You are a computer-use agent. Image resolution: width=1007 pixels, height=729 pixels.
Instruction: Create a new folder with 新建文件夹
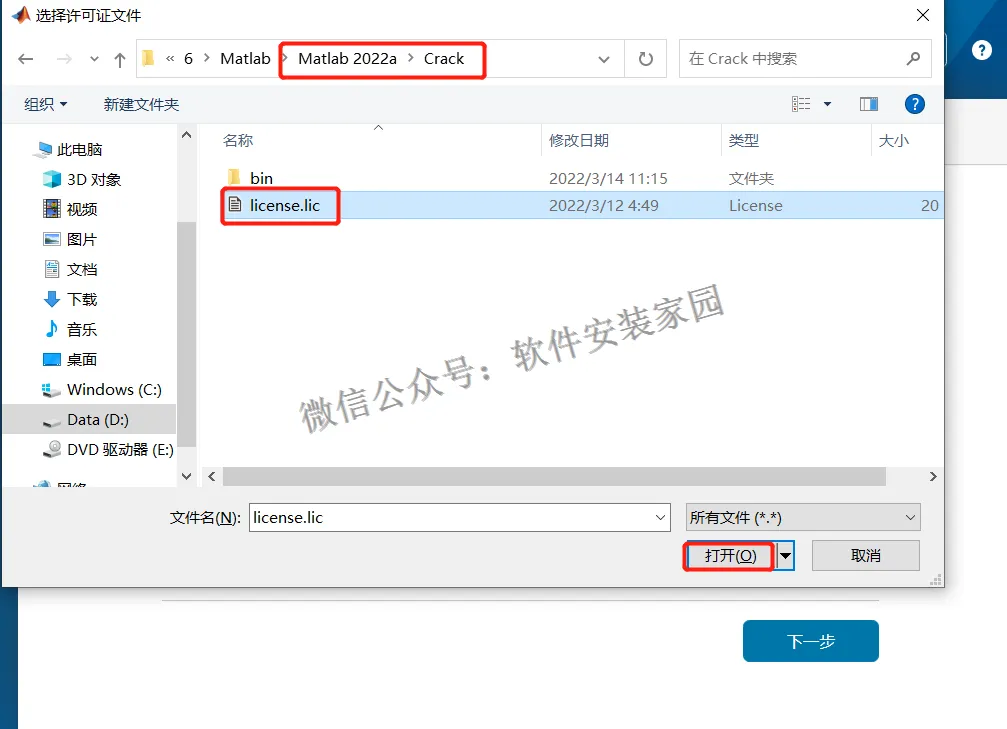(x=141, y=104)
